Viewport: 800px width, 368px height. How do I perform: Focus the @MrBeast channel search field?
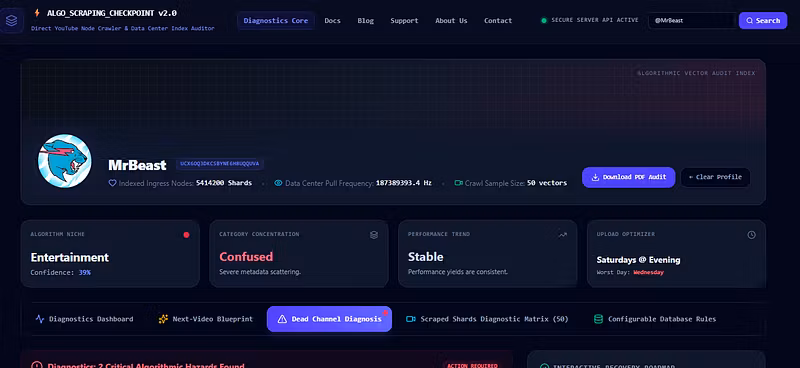pyautogui.click(x=692, y=21)
